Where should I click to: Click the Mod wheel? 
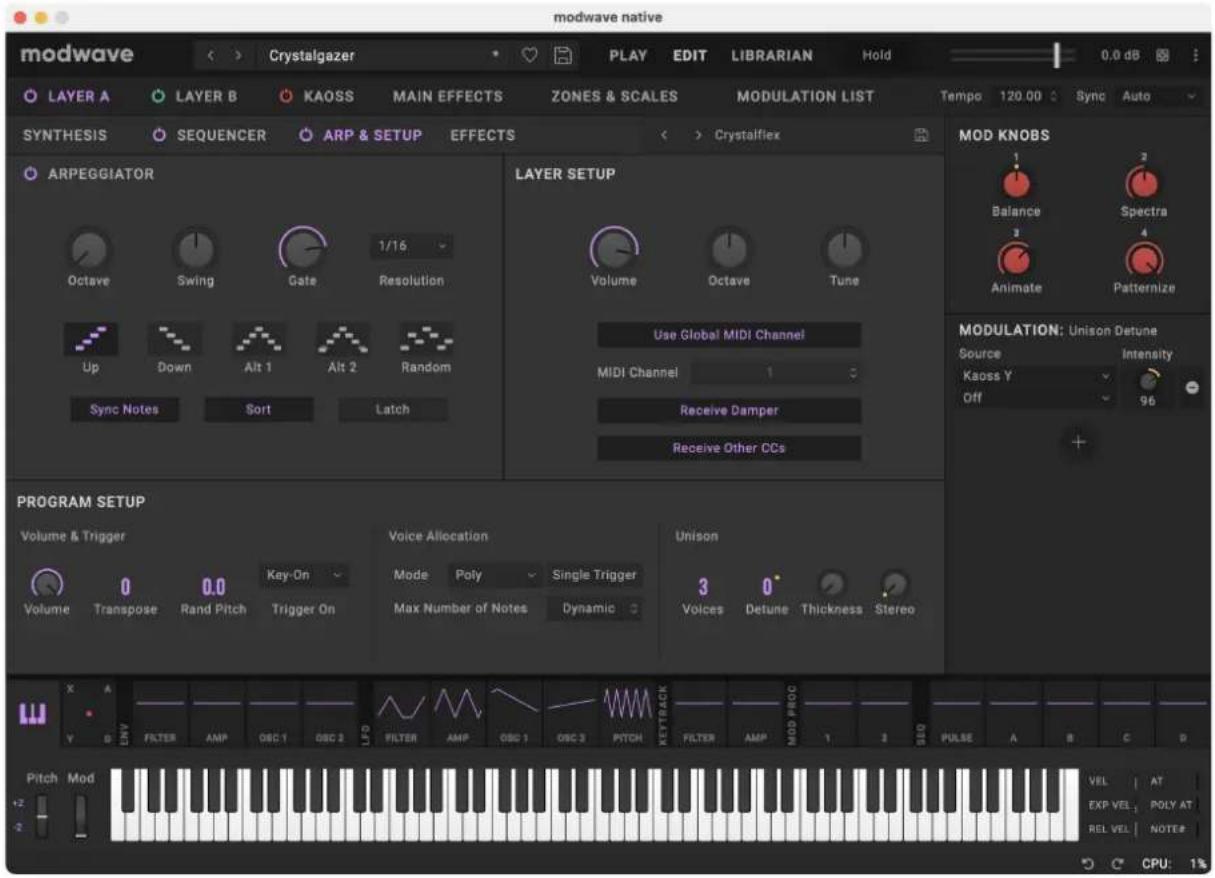(x=81, y=816)
